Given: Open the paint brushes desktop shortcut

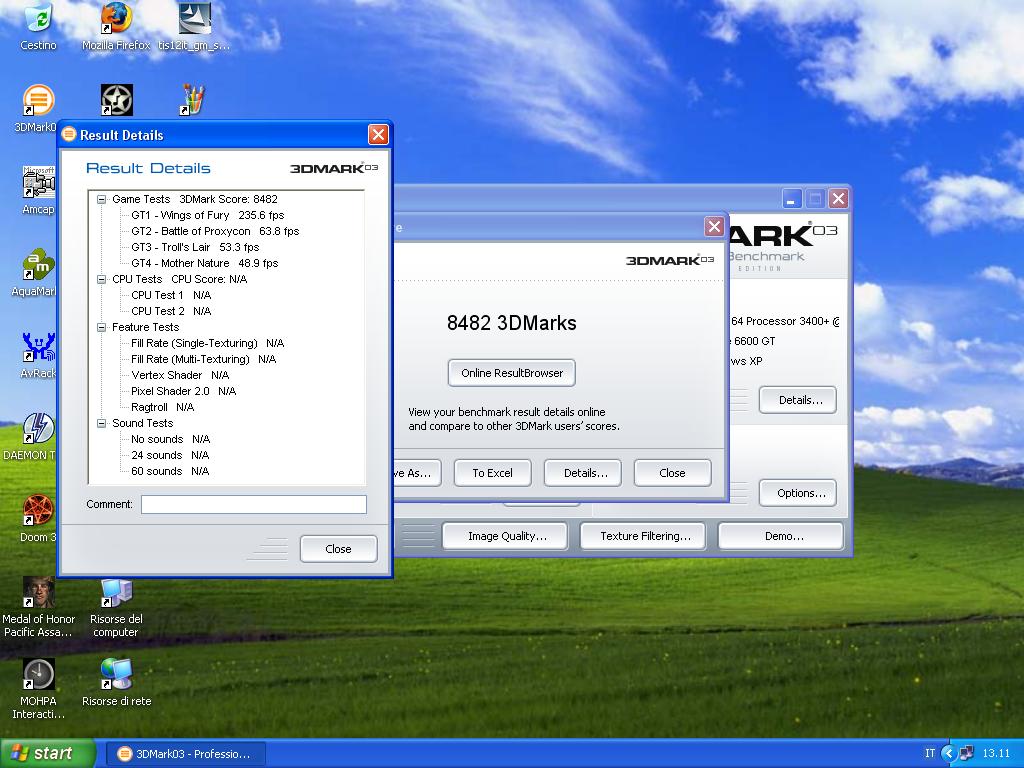Looking at the screenshot, I should coord(193,101).
